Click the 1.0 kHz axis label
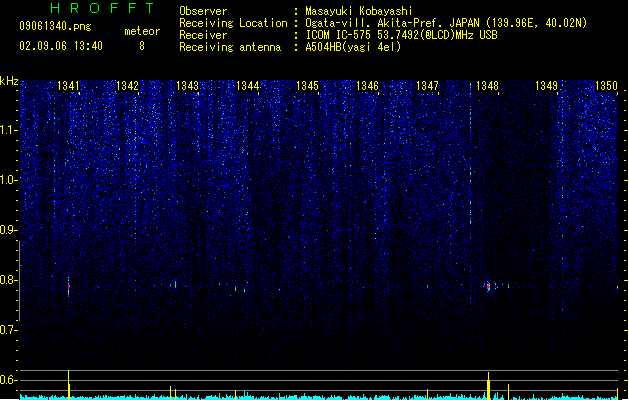Image resolution: width=629 pixels, height=400 pixels. pyautogui.click(x=8, y=180)
